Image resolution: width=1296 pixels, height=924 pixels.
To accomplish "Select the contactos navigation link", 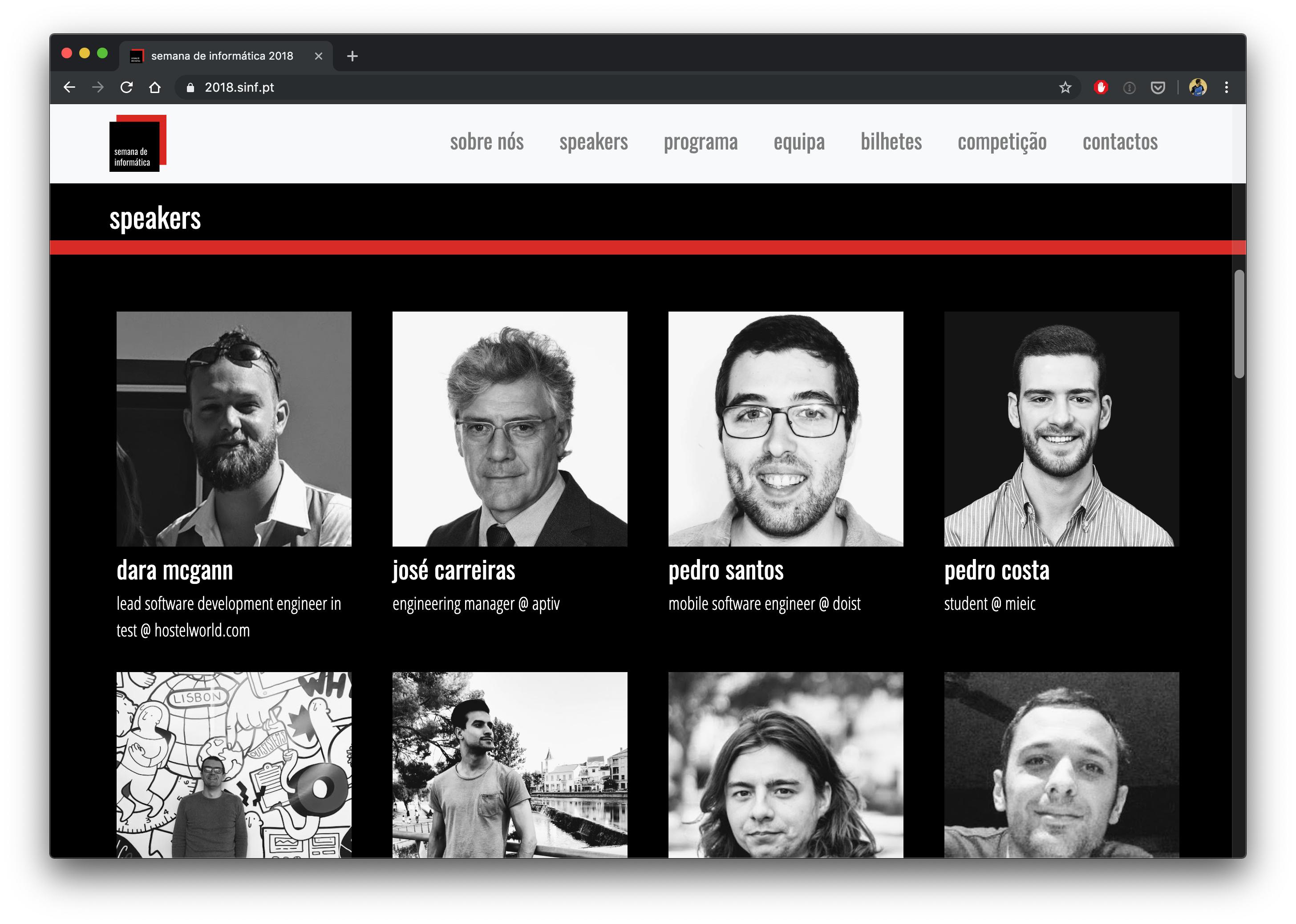I will point(1120,142).
